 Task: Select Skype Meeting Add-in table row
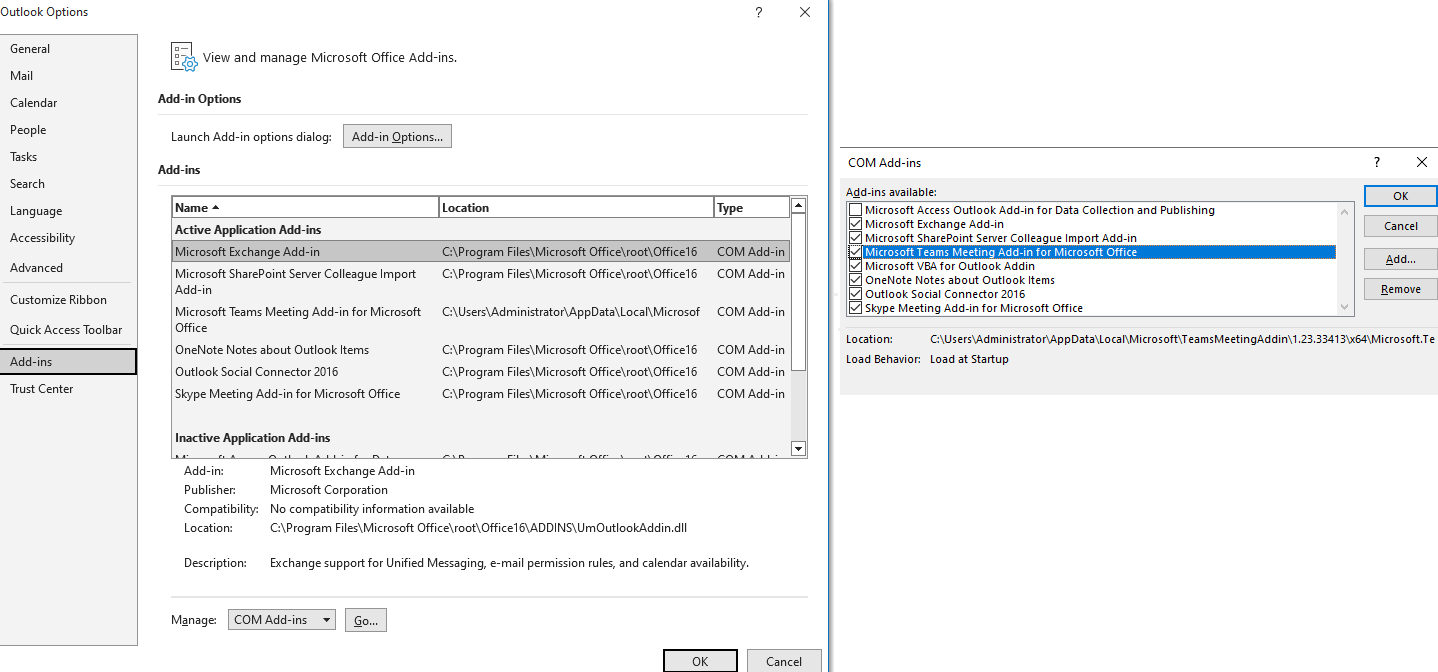tap(480, 394)
